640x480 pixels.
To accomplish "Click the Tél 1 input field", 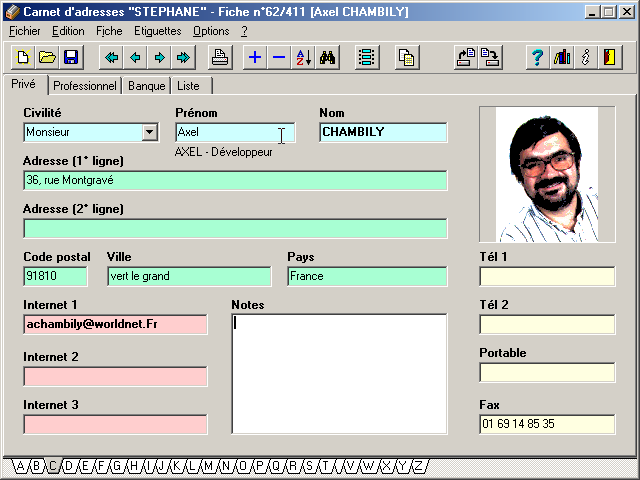I will pos(547,276).
